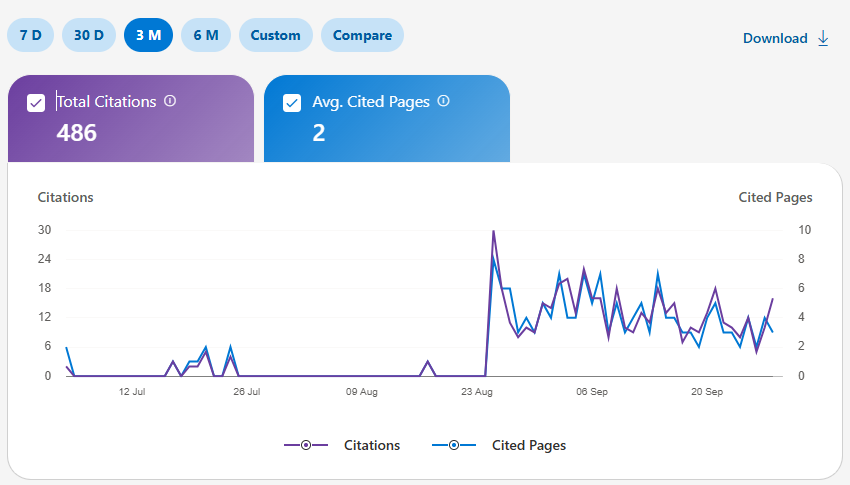The height and width of the screenshot is (485, 850).
Task: Open the Avg. Cited Pages info icon
Action: point(443,101)
